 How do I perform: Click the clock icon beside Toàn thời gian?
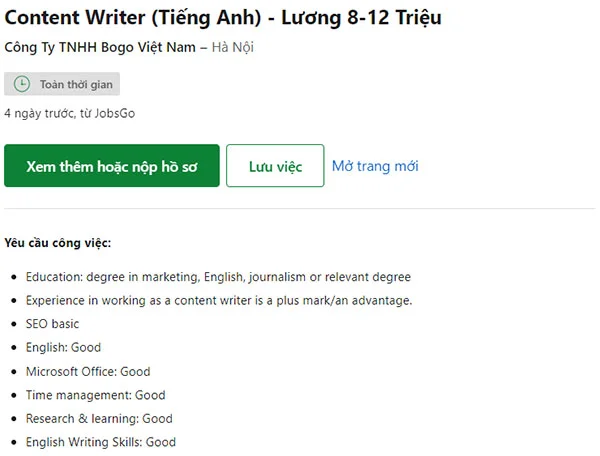pos(22,84)
